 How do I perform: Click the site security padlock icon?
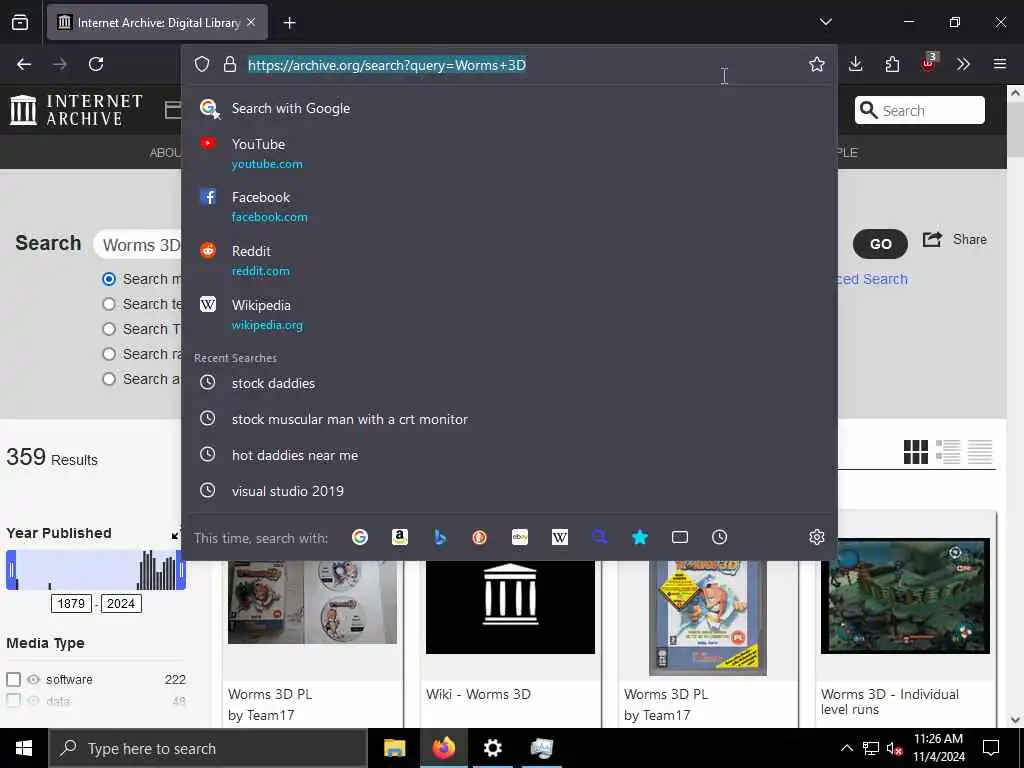tap(229, 64)
